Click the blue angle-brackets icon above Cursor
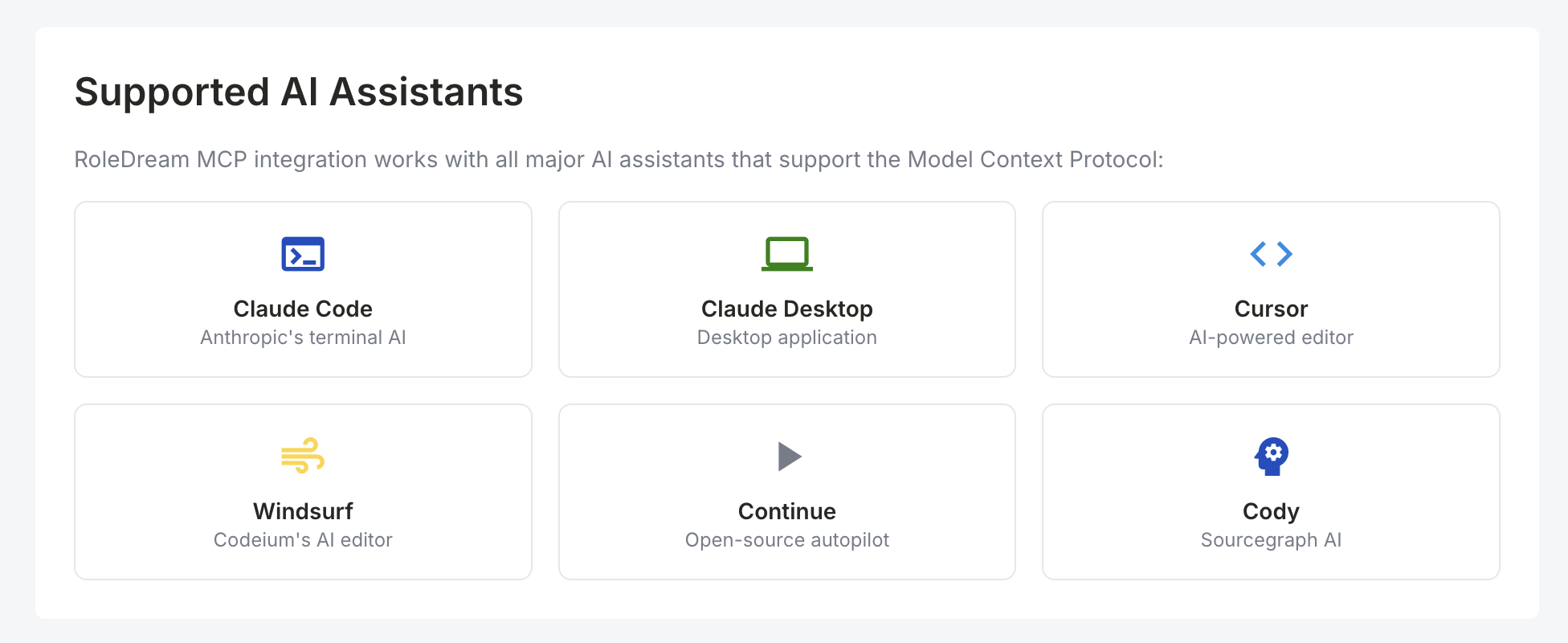 tap(1271, 254)
